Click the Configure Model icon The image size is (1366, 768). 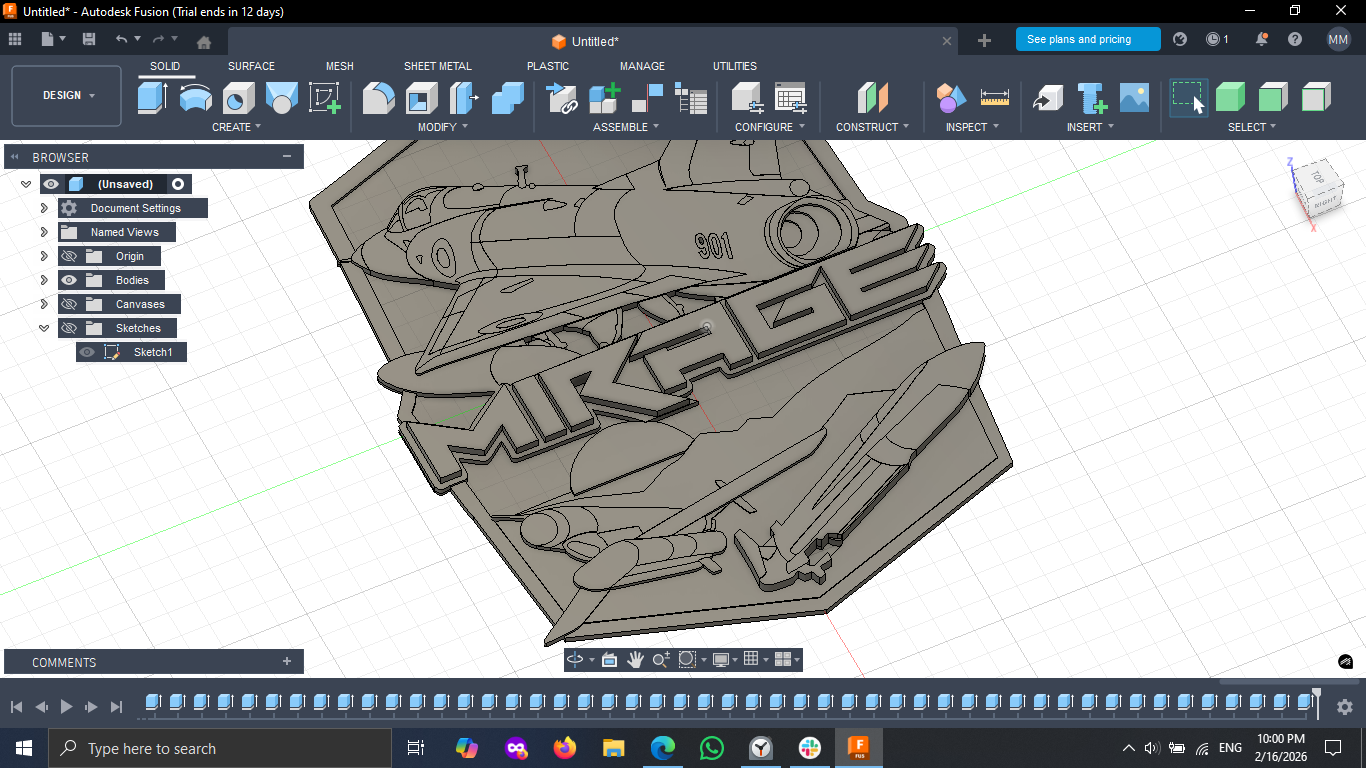point(747,97)
